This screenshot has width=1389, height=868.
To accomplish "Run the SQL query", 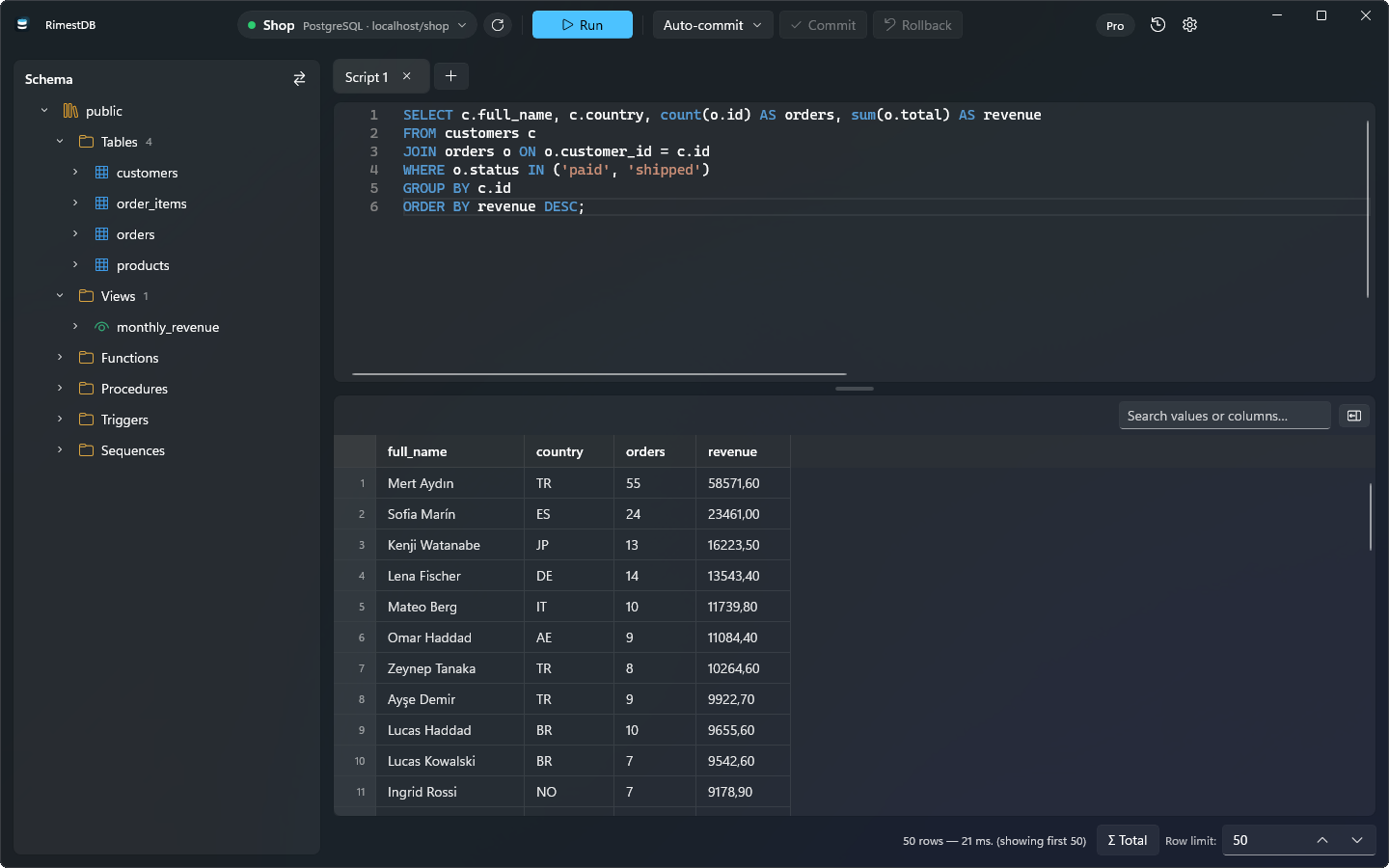I will [x=583, y=25].
